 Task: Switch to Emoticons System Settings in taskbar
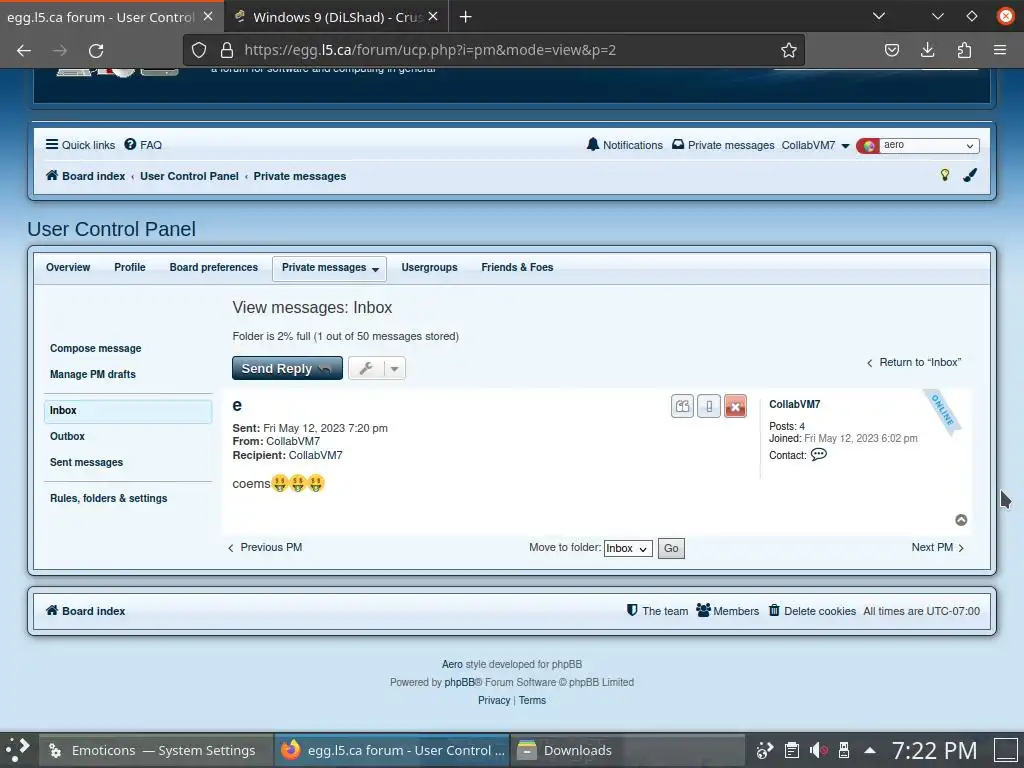click(x=155, y=750)
